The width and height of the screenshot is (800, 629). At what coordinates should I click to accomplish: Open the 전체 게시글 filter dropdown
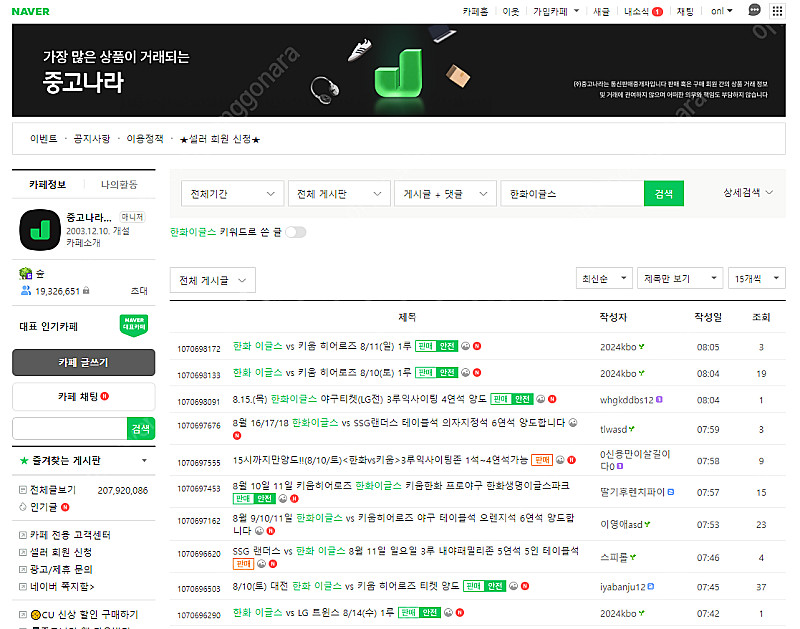(x=213, y=280)
